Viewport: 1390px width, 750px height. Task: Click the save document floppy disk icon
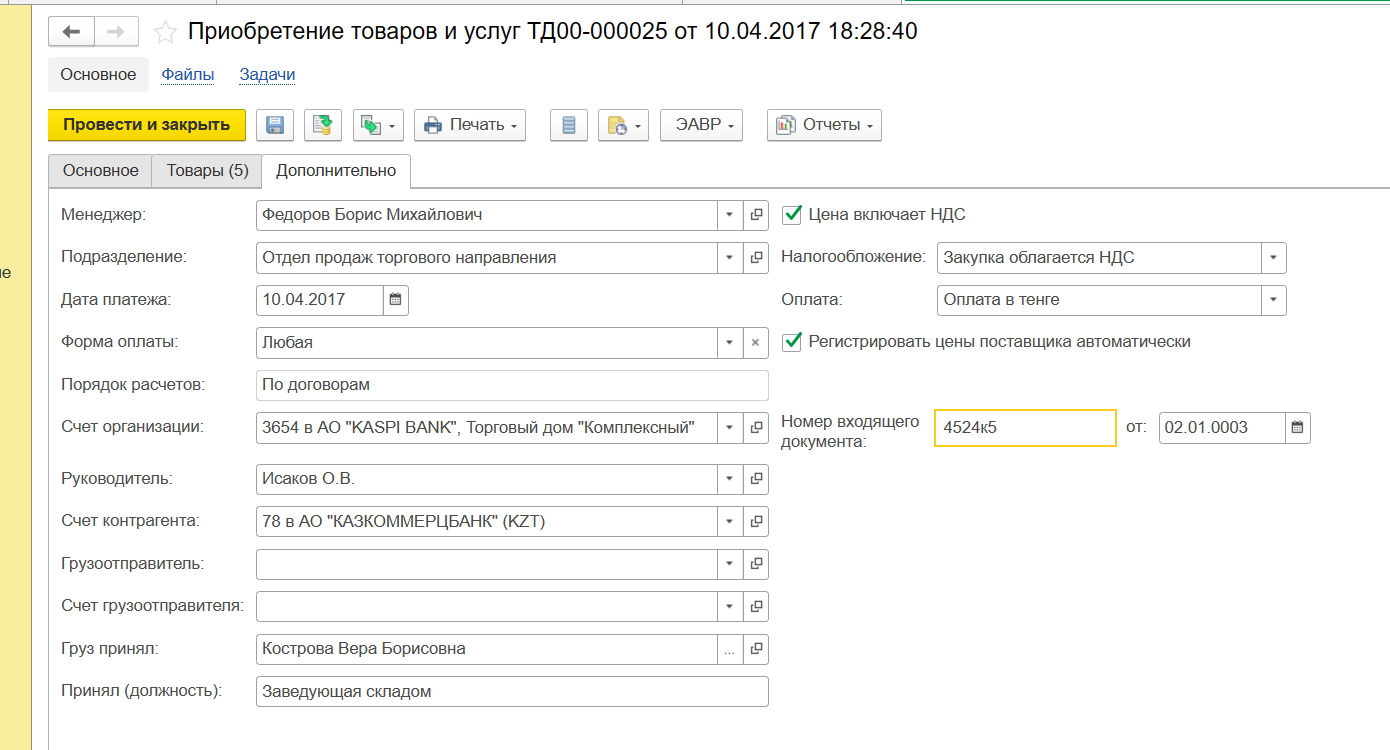[x=275, y=125]
